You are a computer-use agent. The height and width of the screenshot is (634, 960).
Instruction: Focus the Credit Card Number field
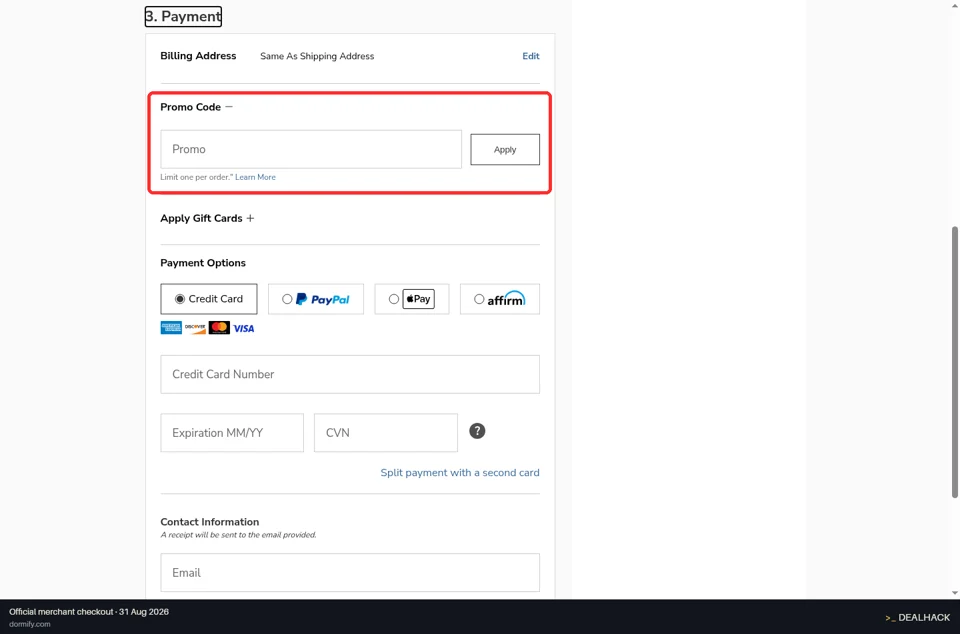(x=350, y=374)
